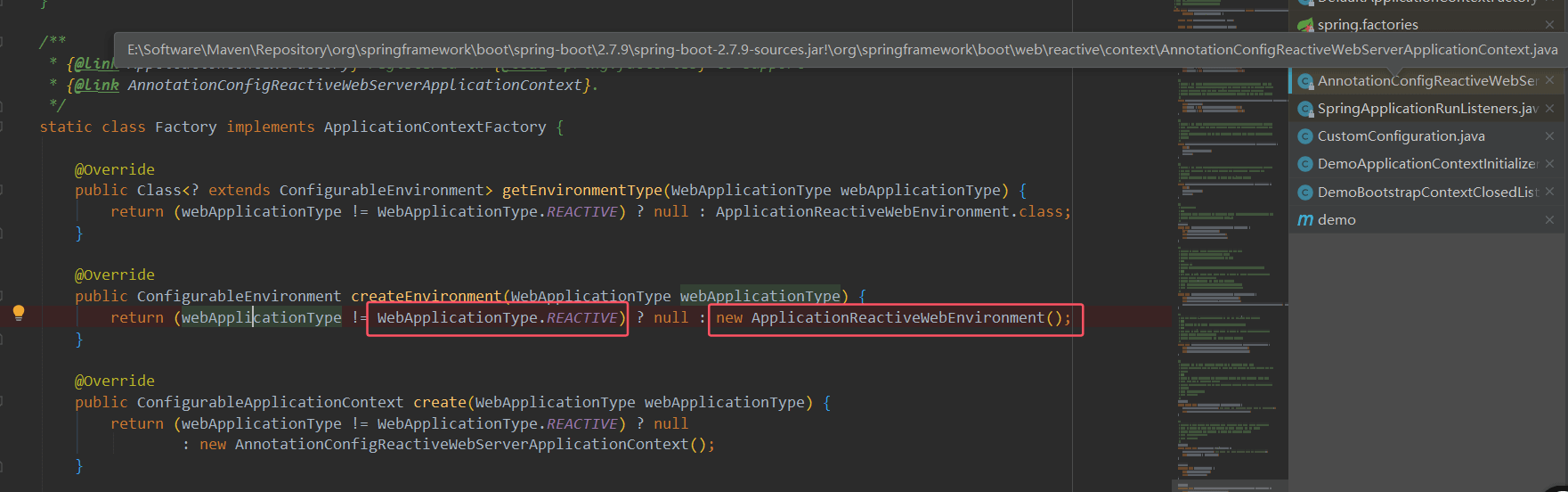This screenshot has height=492, width=1568.
Task: Click the class icon beside DemoBootstrapContextClosedList
Action: tap(1305, 193)
